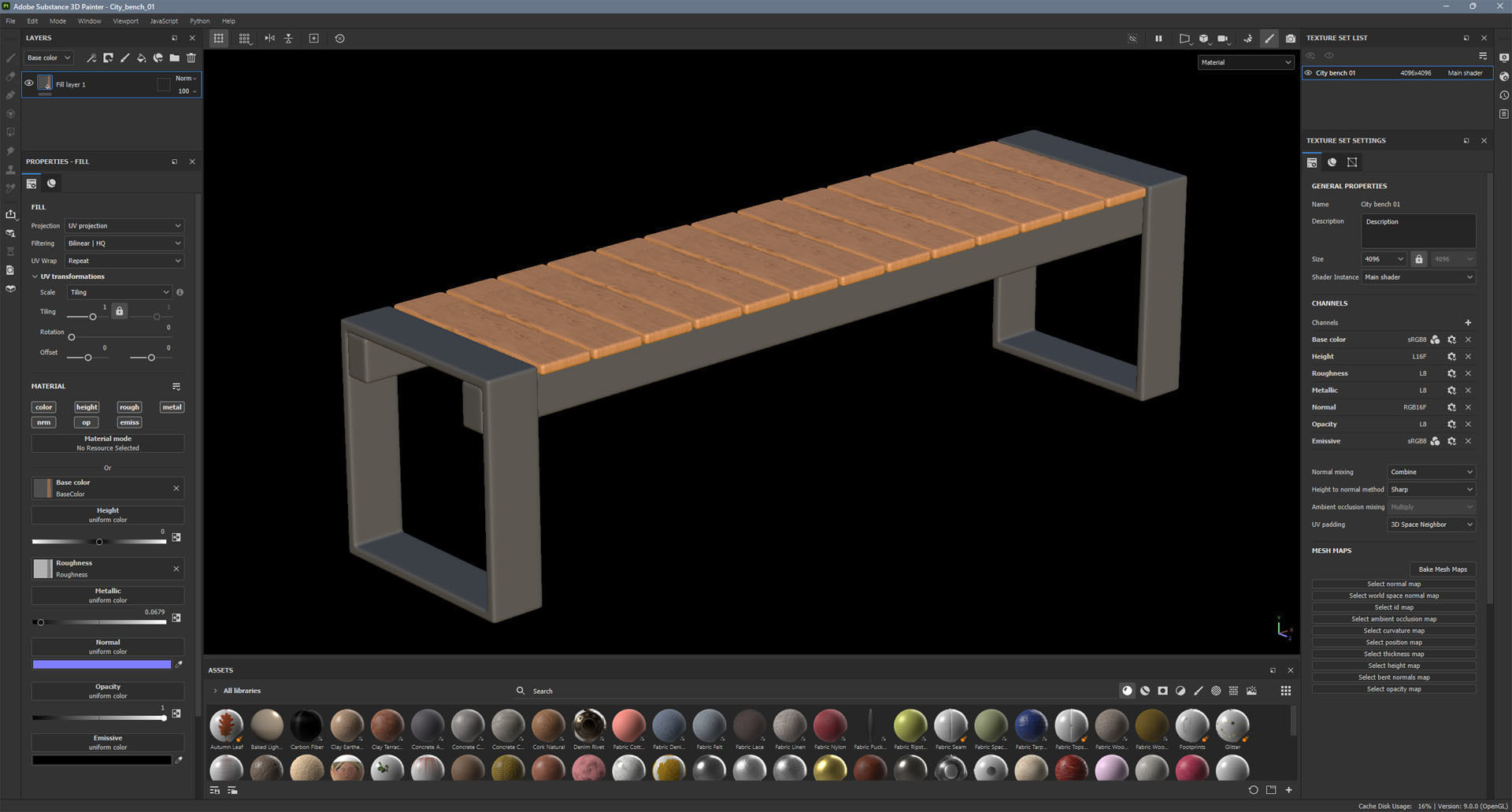Screen dimensions: 1512x812
Task: Open the camera perspective options icon
Action: pyautogui.click(x=1184, y=38)
